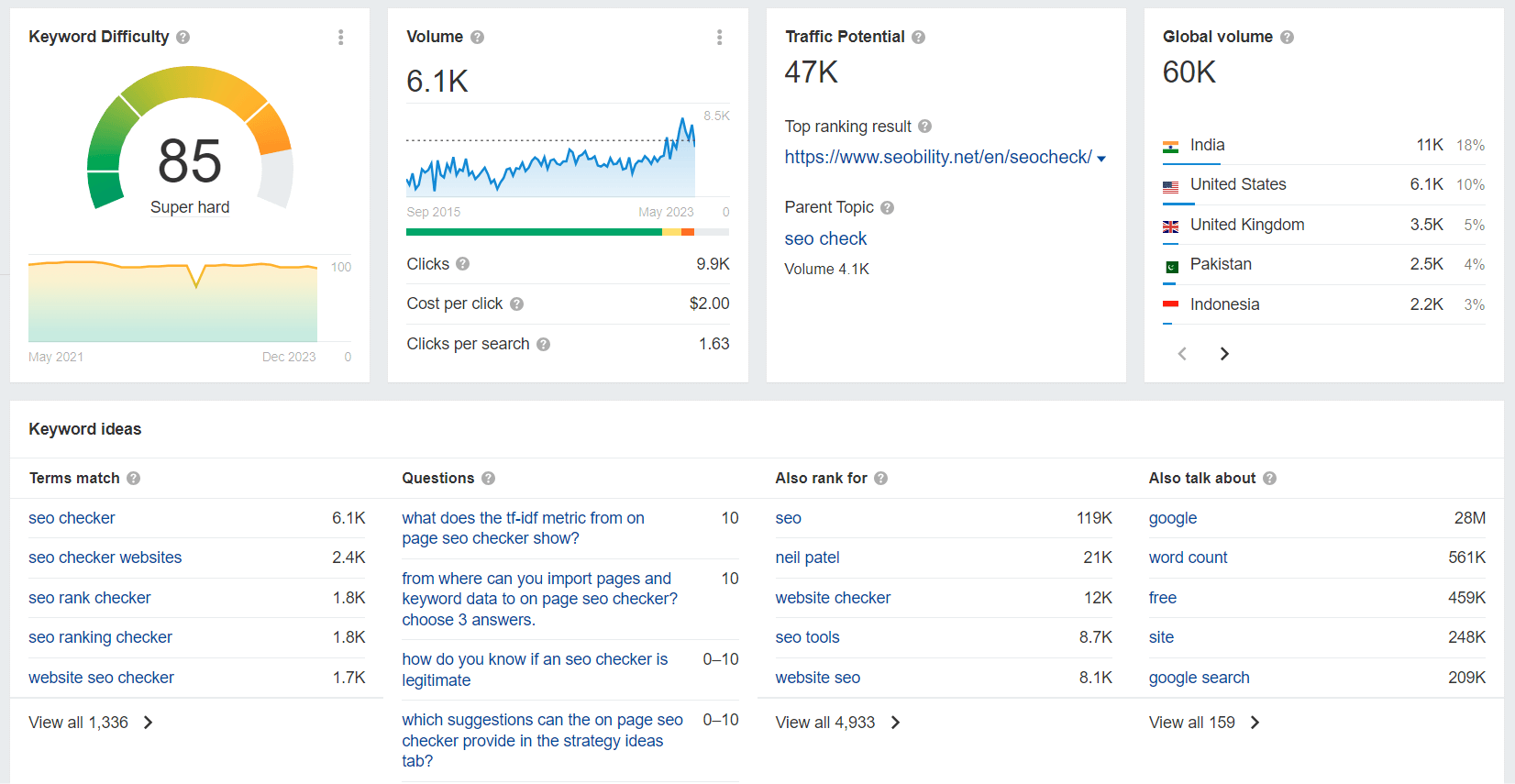The width and height of the screenshot is (1515, 784).
Task: View all 1,336 terms match keywords
Action: point(91,723)
